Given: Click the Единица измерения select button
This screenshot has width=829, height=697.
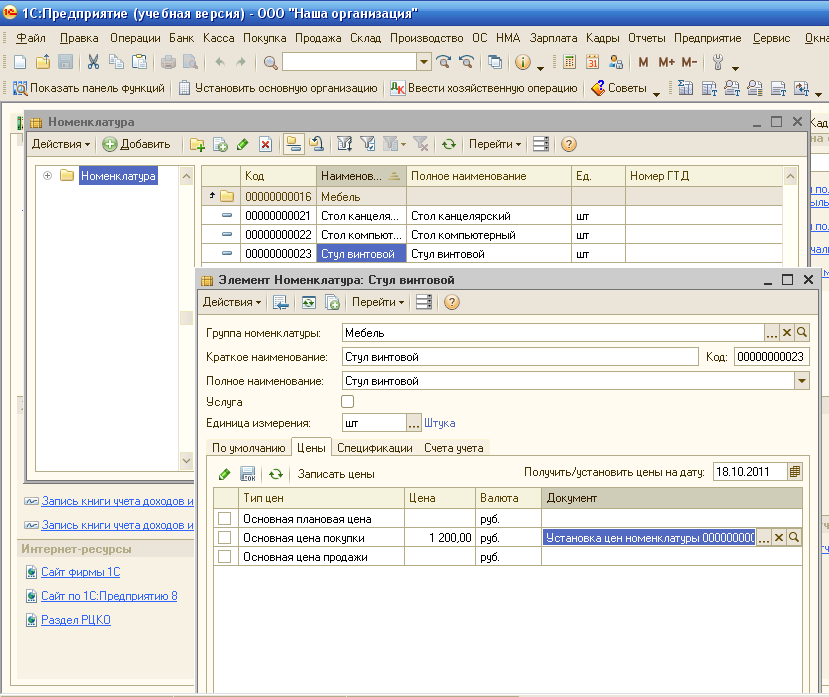Looking at the screenshot, I should point(414,423).
